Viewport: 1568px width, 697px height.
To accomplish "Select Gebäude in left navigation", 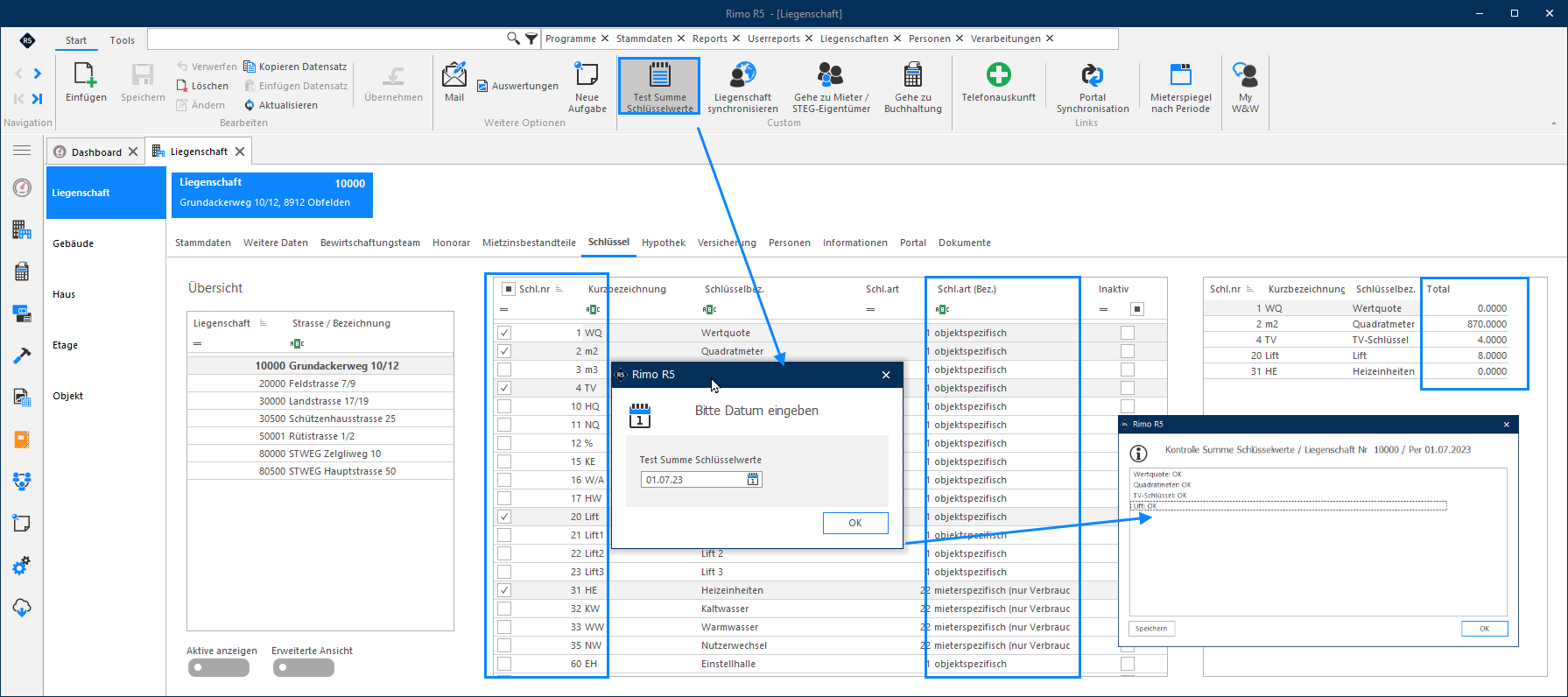I will pyautogui.click(x=74, y=243).
